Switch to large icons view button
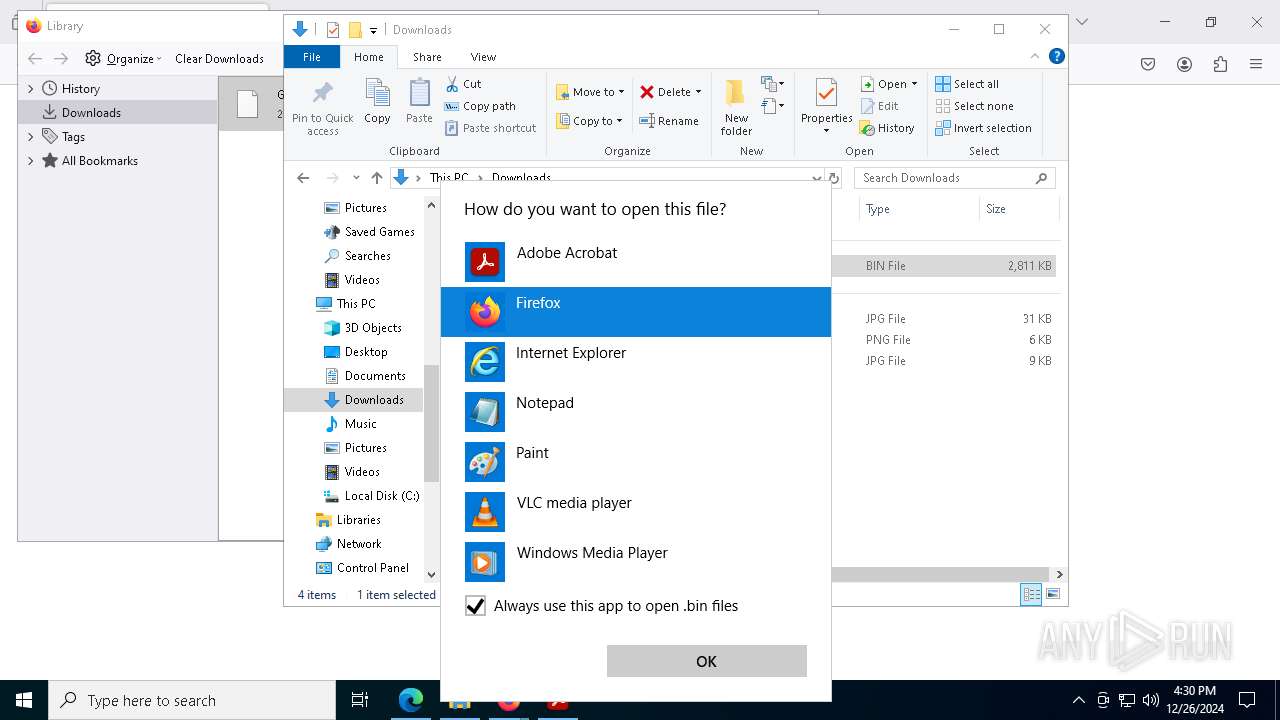Viewport: 1280px width, 720px height. click(x=1053, y=594)
